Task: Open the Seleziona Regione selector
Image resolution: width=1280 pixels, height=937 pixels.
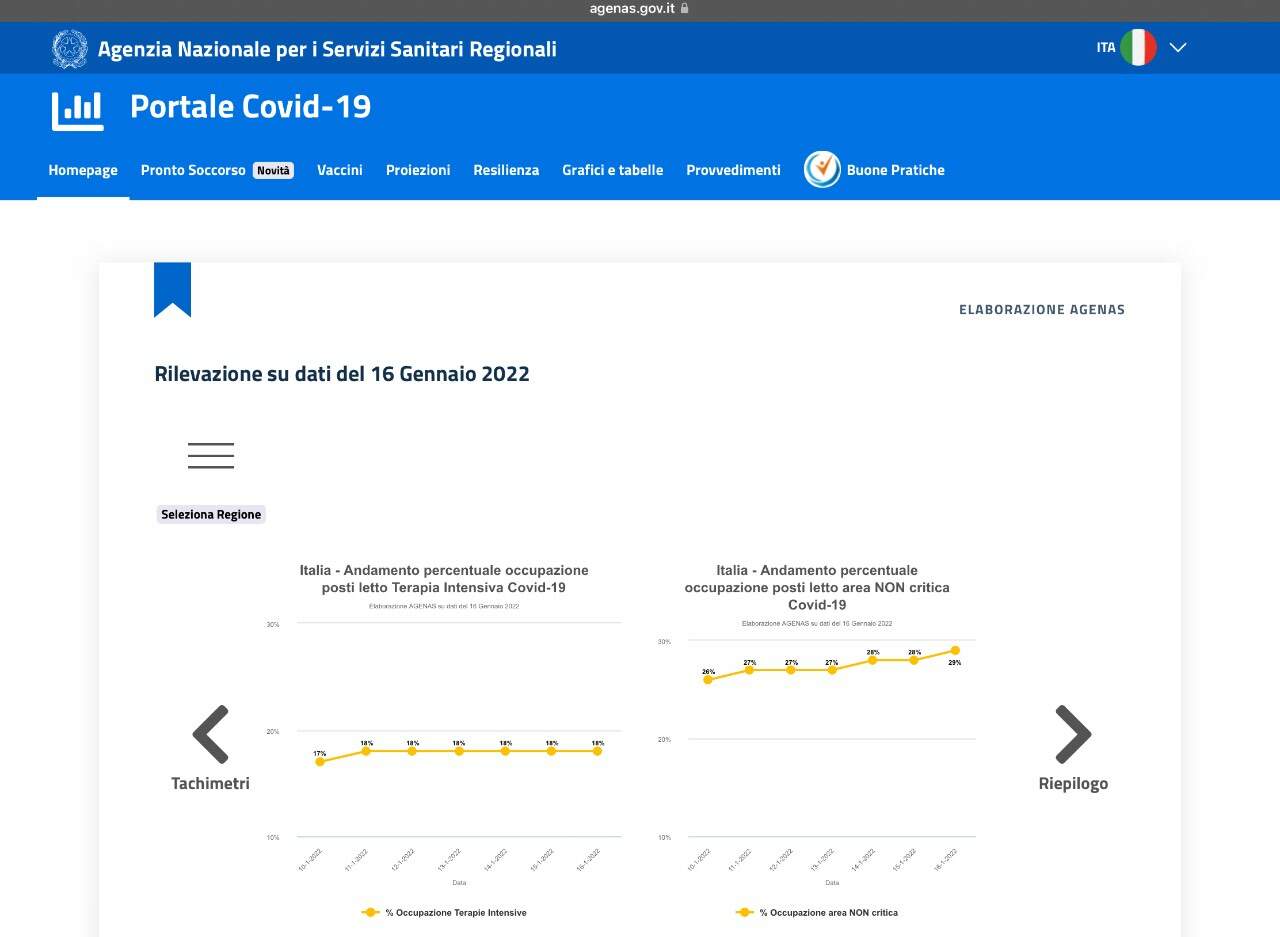Action: click(x=211, y=514)
